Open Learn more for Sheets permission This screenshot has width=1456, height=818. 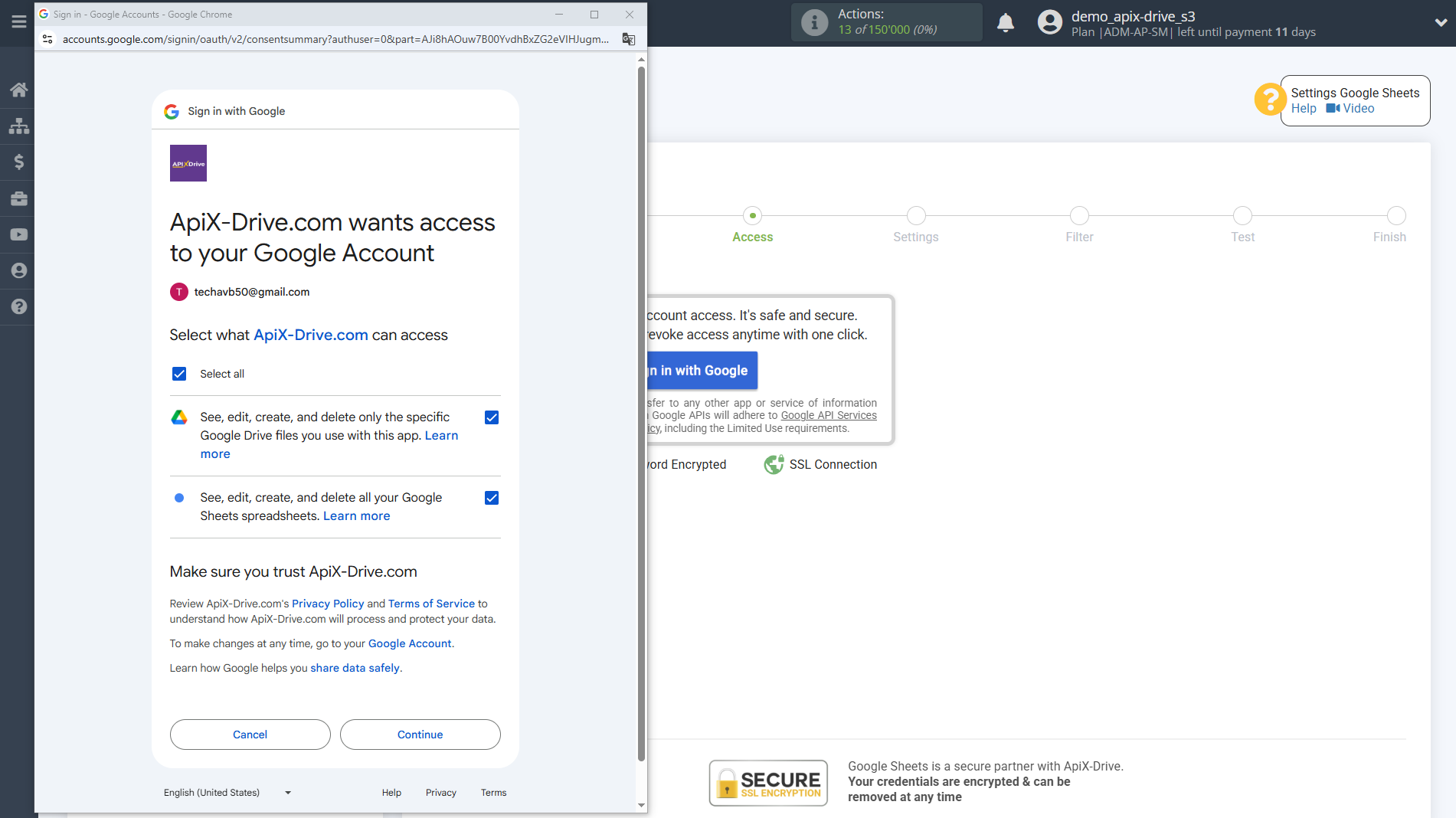tap(357, 516)
